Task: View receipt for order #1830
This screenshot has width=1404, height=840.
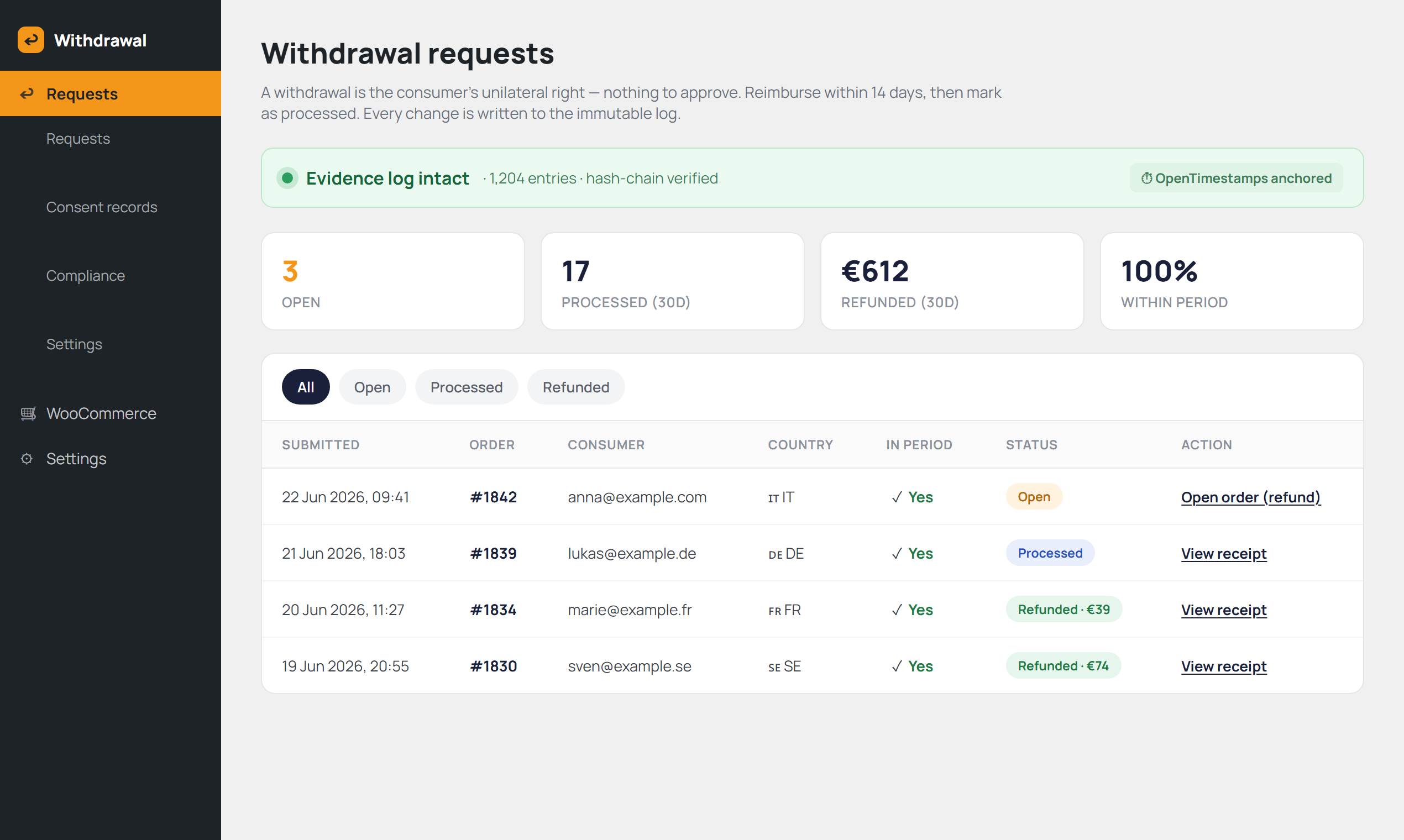Action: (1223, 666)
